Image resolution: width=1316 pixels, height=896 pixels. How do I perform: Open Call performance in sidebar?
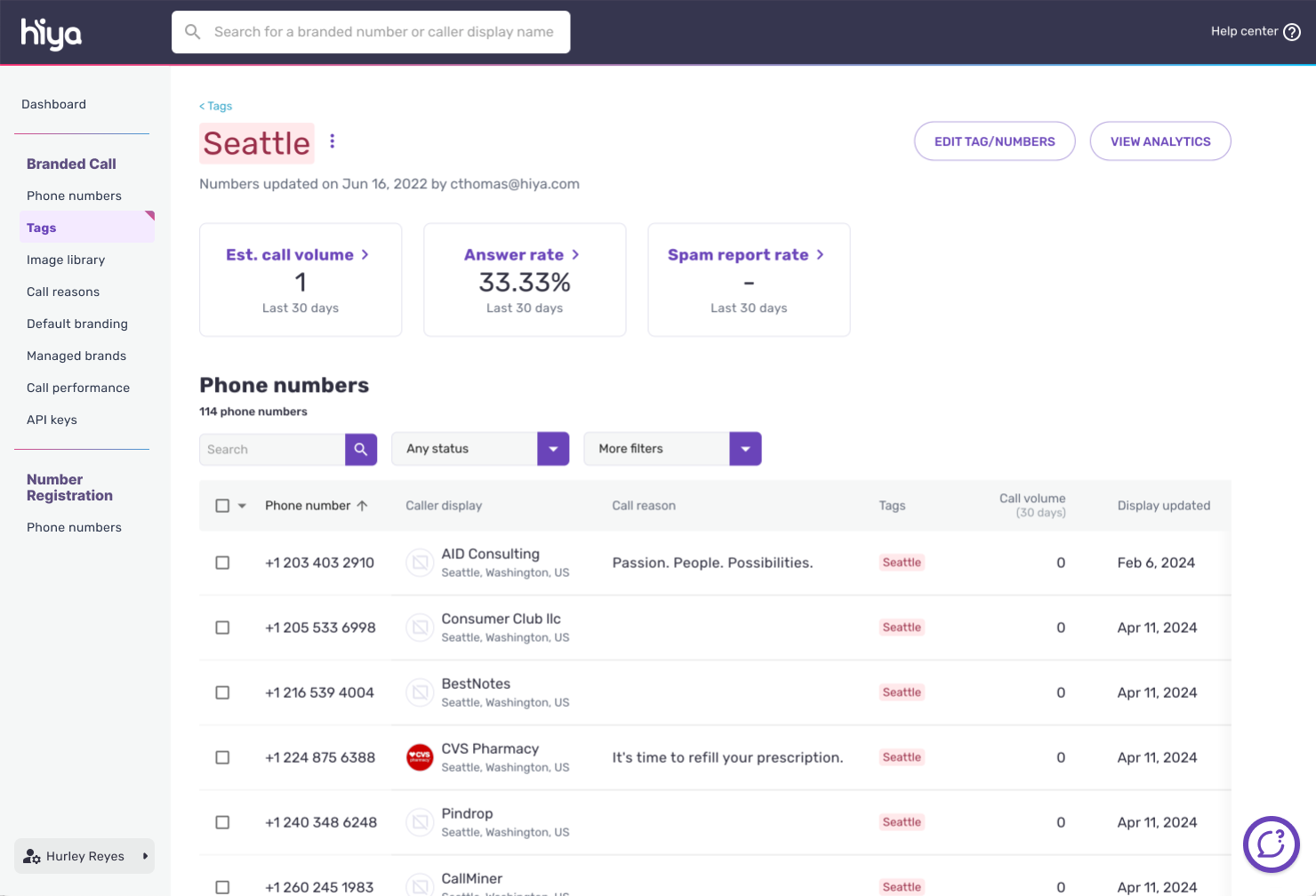tap(78, 388)
